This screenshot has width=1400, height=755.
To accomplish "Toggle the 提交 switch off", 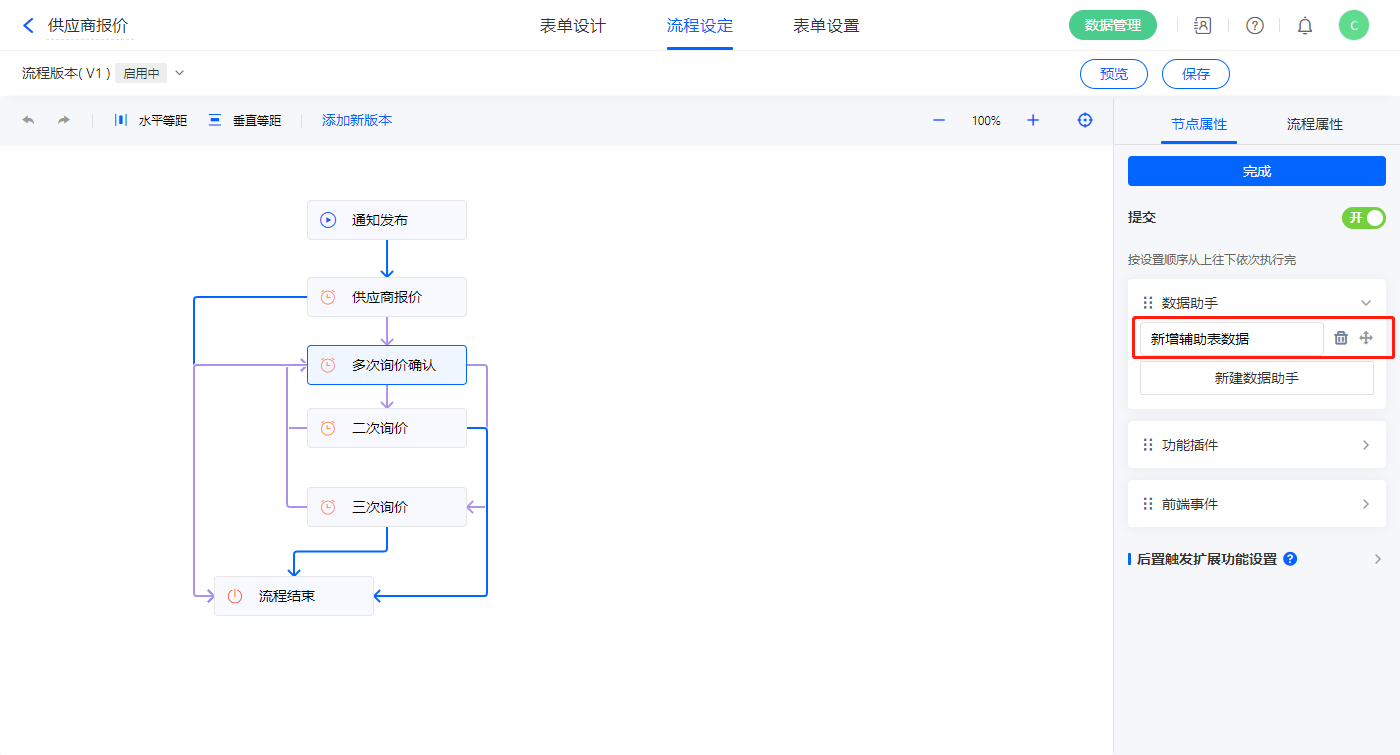I will click(1363, 218).
